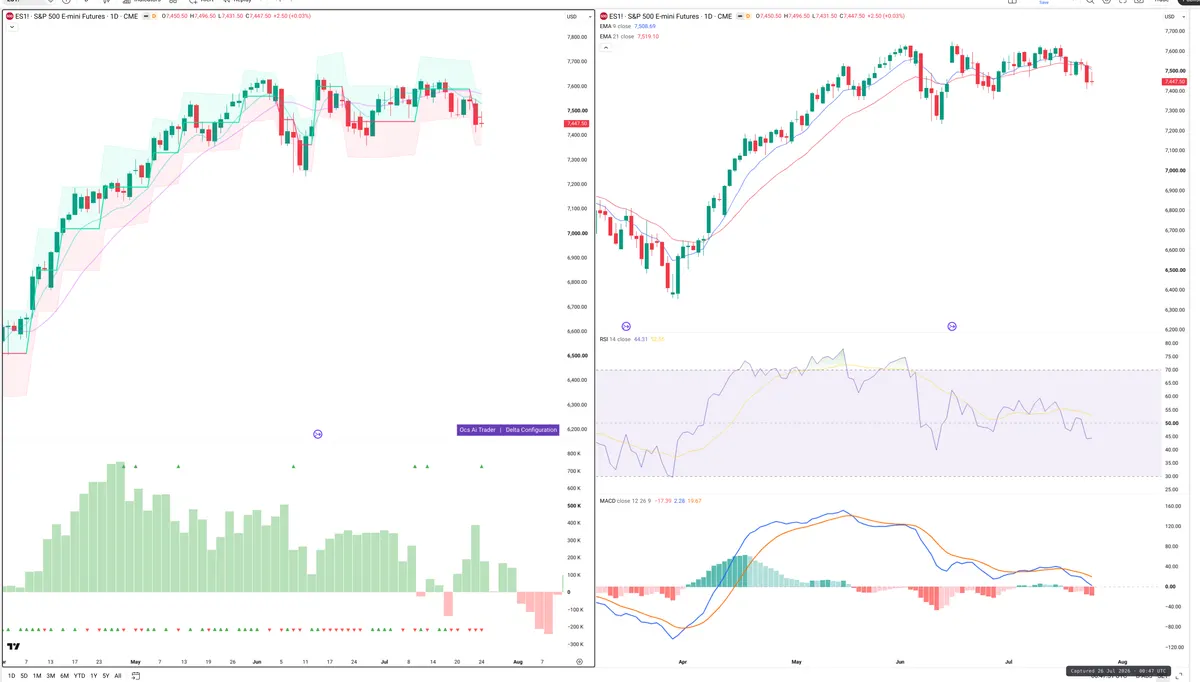Image resolution: width=1200 pixels, height=682 pixels.
Task: Click the ES1! symbol logo in the EMA chart
Action: pyautogui.click(x=603, y=17)
